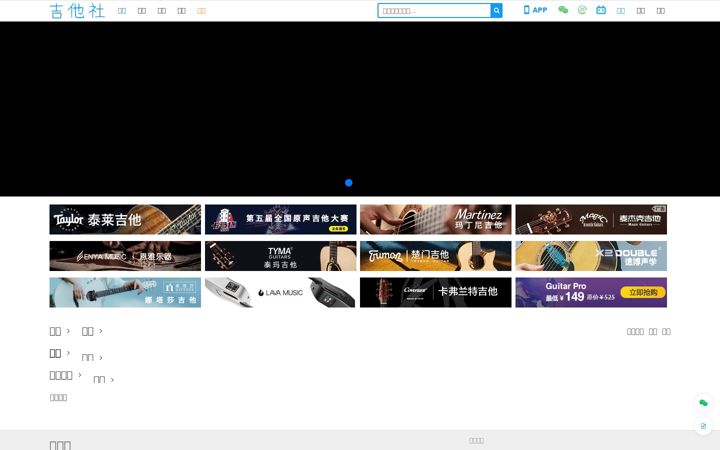
Task: Open the TYMA 泰玛吉他 banner
Action: click(x=281, y=256)
